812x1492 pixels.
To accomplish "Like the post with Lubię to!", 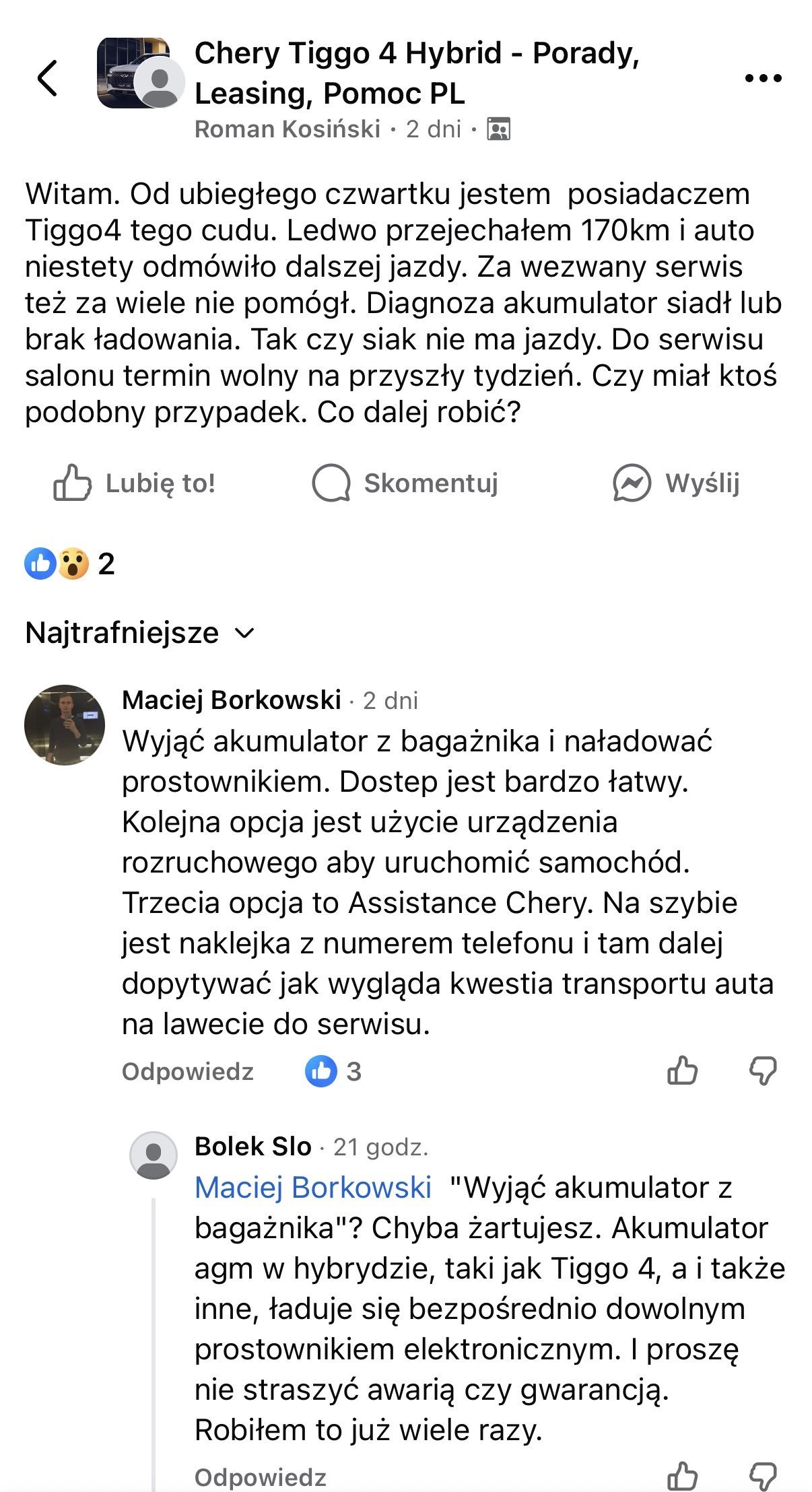I will [135, 483].
